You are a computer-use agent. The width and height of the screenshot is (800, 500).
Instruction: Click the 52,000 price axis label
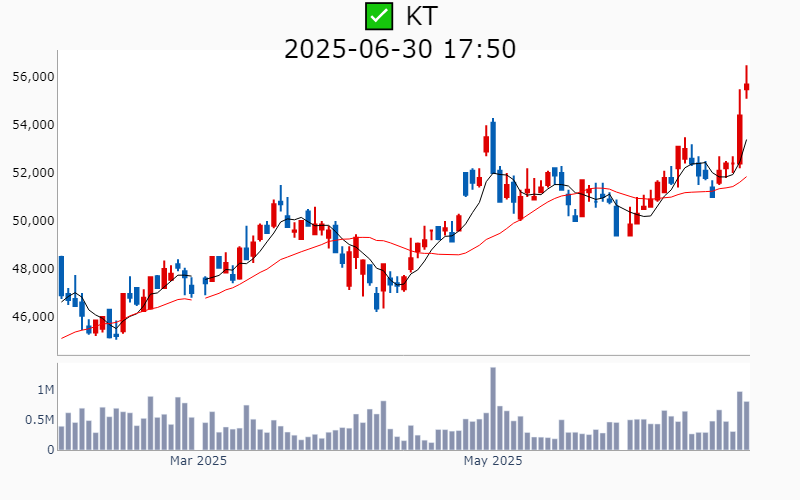coord(34,173)
